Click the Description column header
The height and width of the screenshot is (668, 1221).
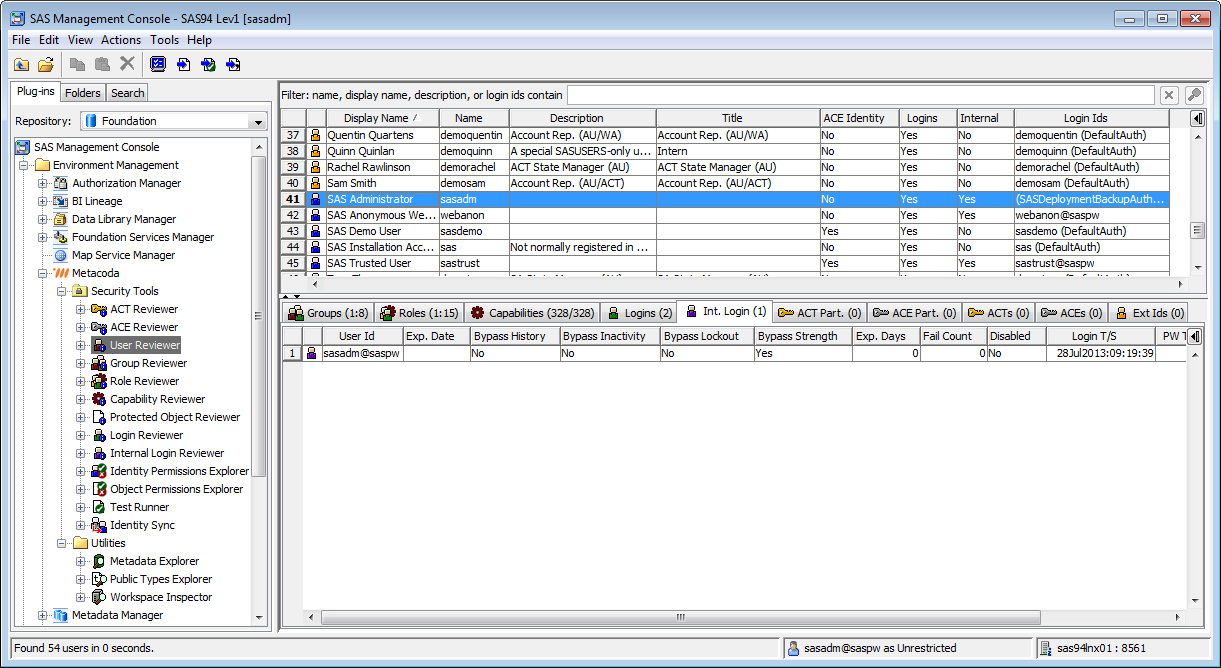582,118
